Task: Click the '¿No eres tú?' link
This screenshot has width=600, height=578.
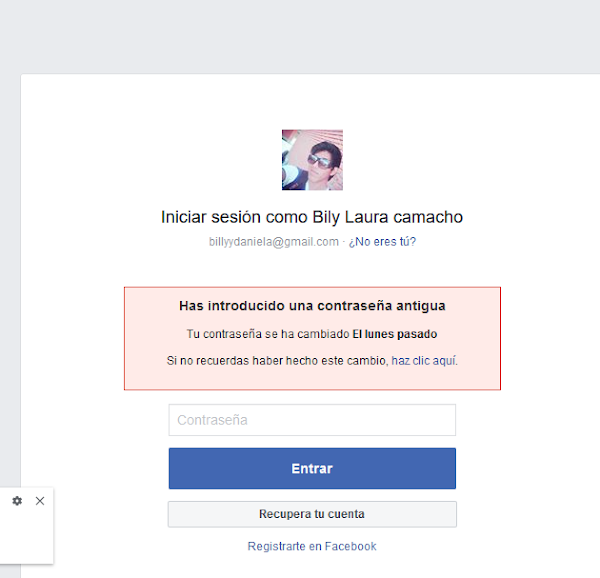Action: point(382,242)
